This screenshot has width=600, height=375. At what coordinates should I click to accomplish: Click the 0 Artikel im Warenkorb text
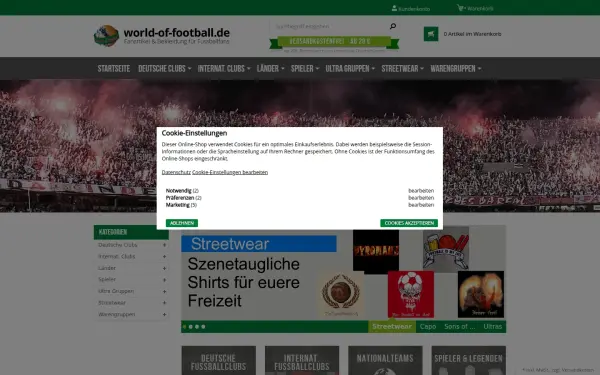(472, 34)
